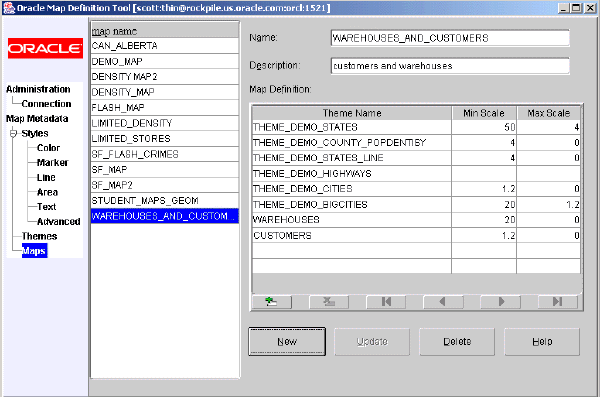This screenshot has width=600, height=397.
Task: Select SF_MAP2 in map list
Action: 165,185
